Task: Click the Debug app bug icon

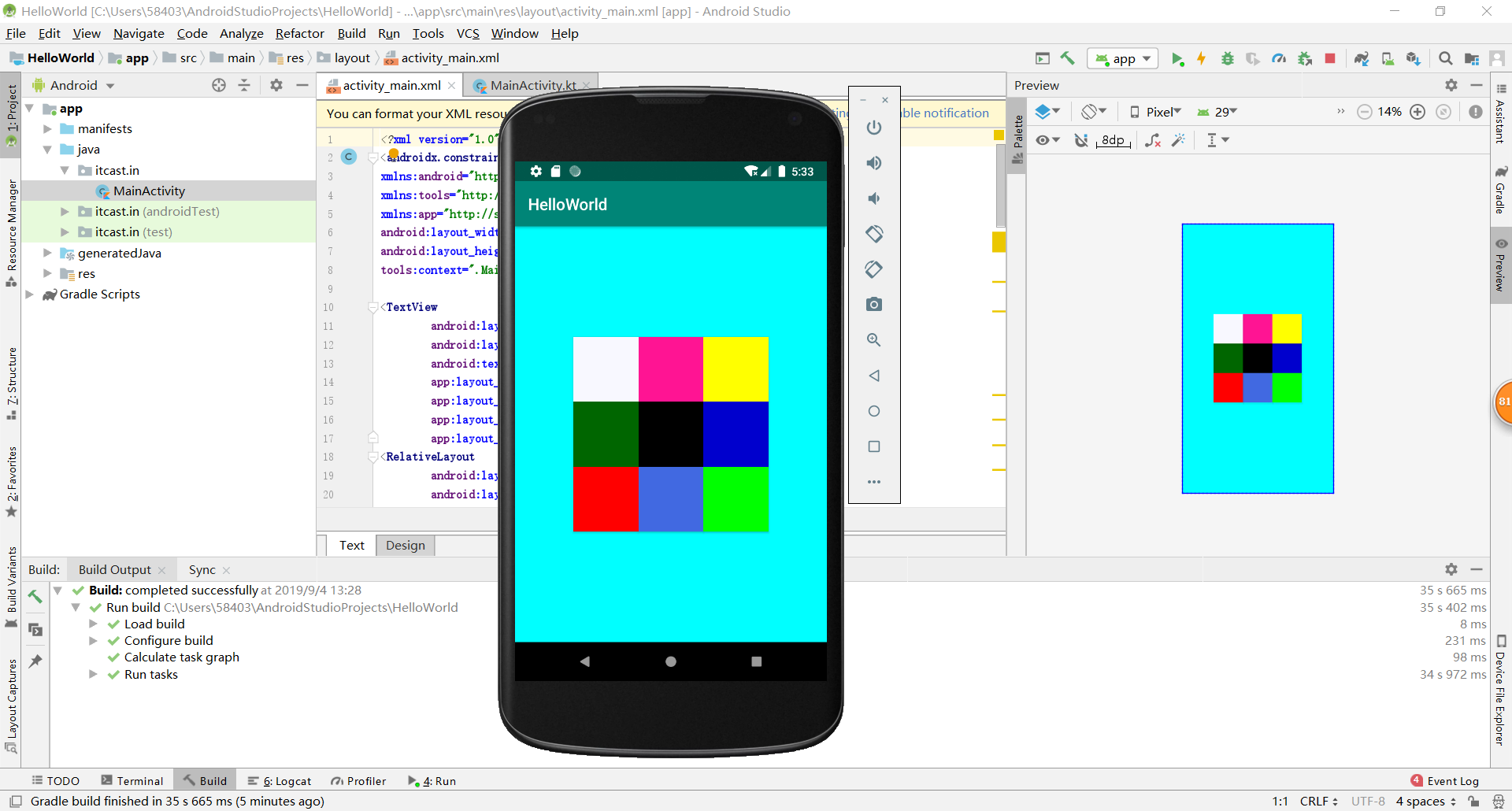Action: pyautogui.click(x=1227, y=59)
